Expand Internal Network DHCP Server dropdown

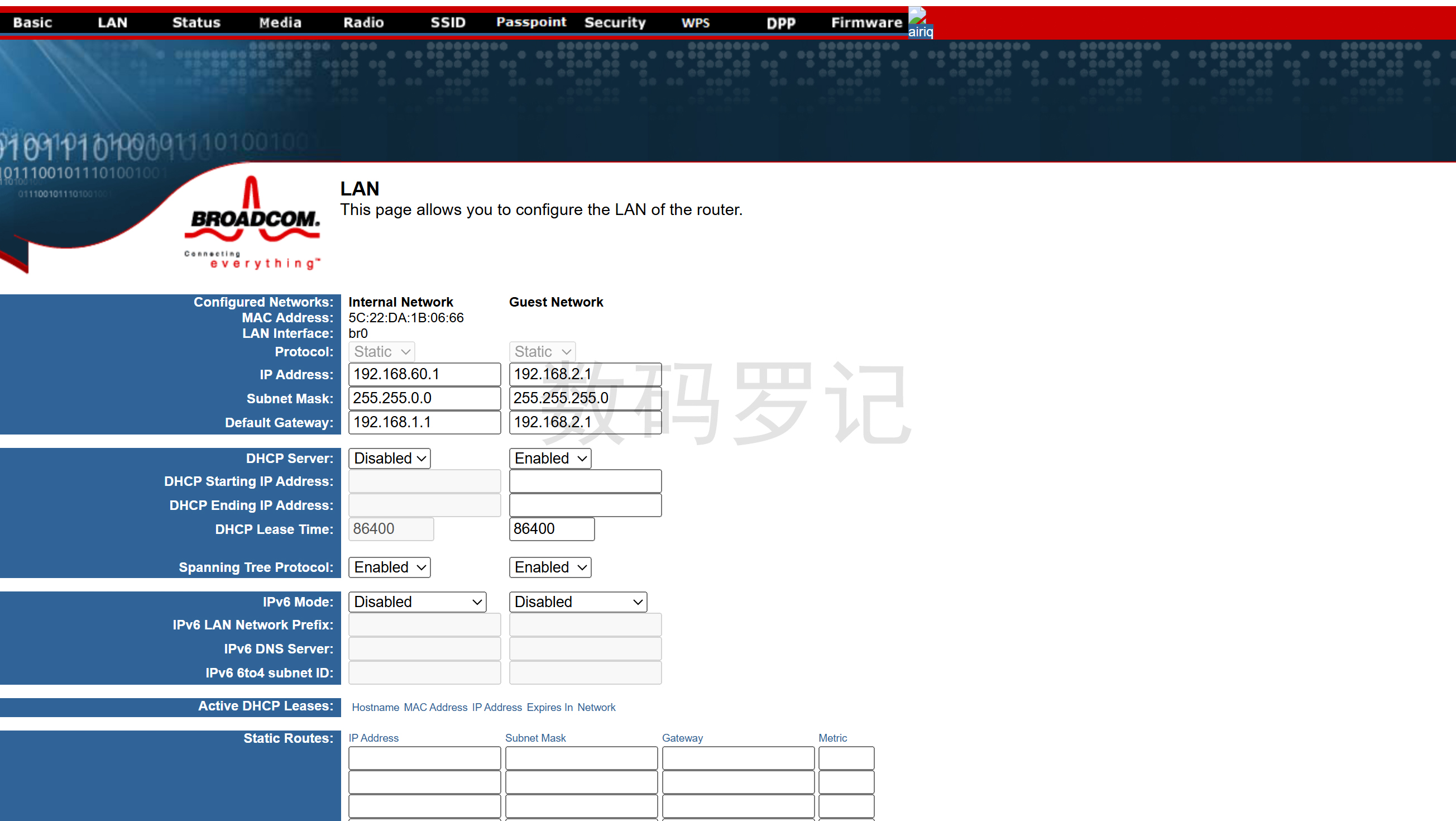(x=390, y=458)
